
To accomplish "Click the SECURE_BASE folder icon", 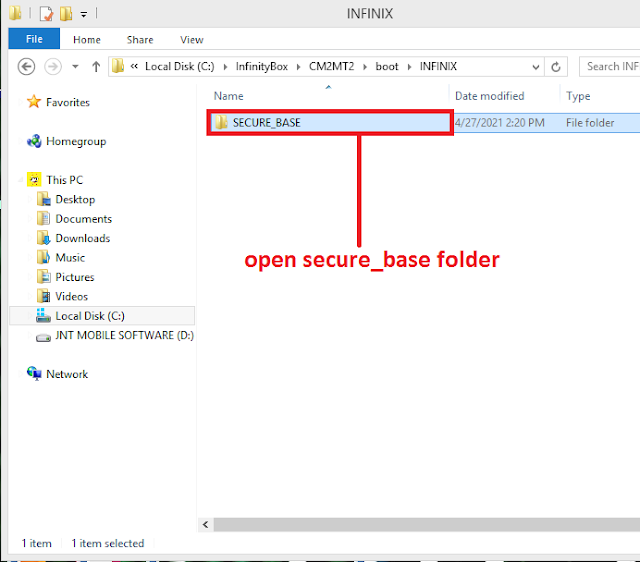I will 221,122.
